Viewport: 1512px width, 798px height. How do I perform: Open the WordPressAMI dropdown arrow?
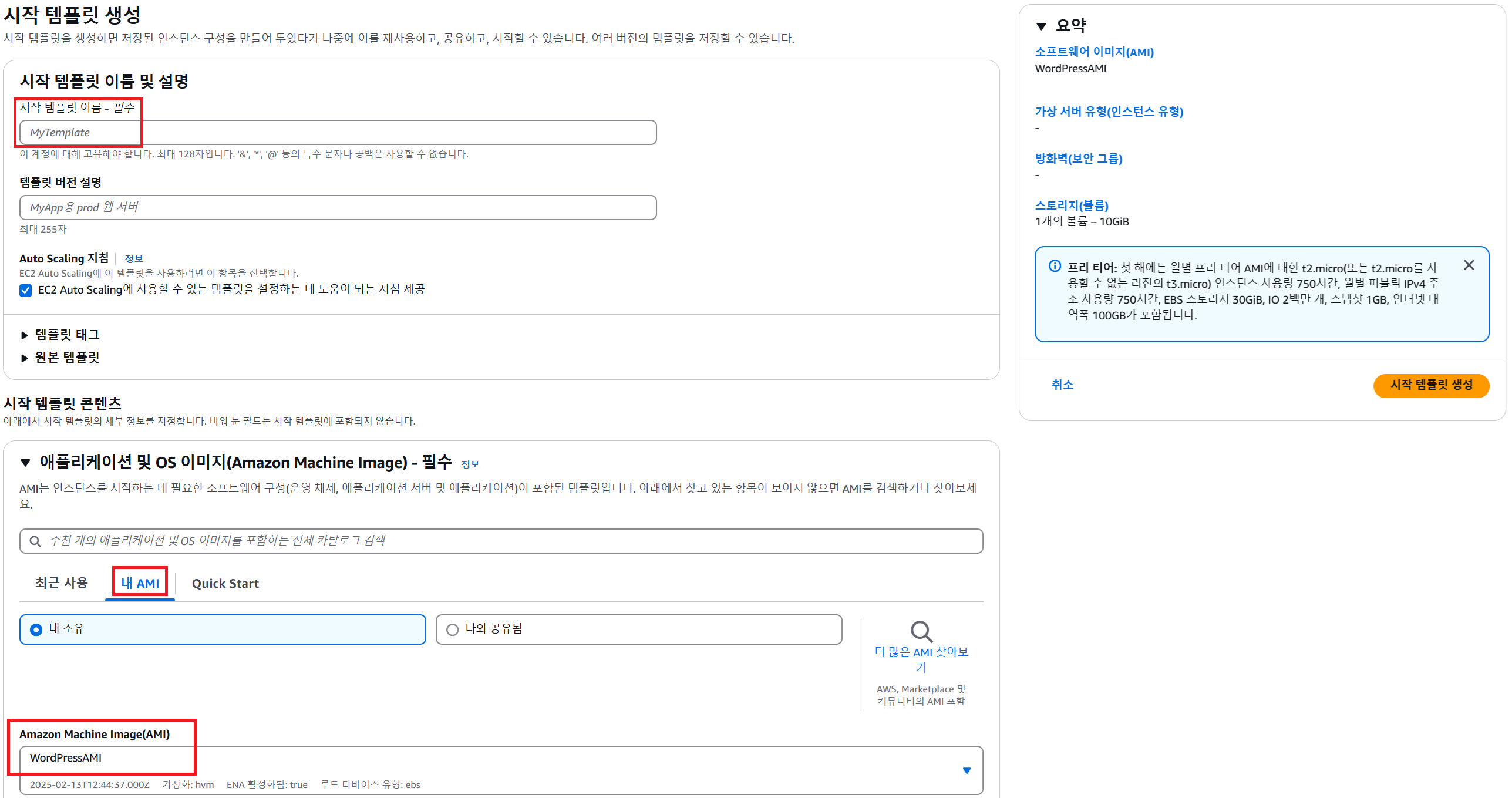click(x=967, y=770)
